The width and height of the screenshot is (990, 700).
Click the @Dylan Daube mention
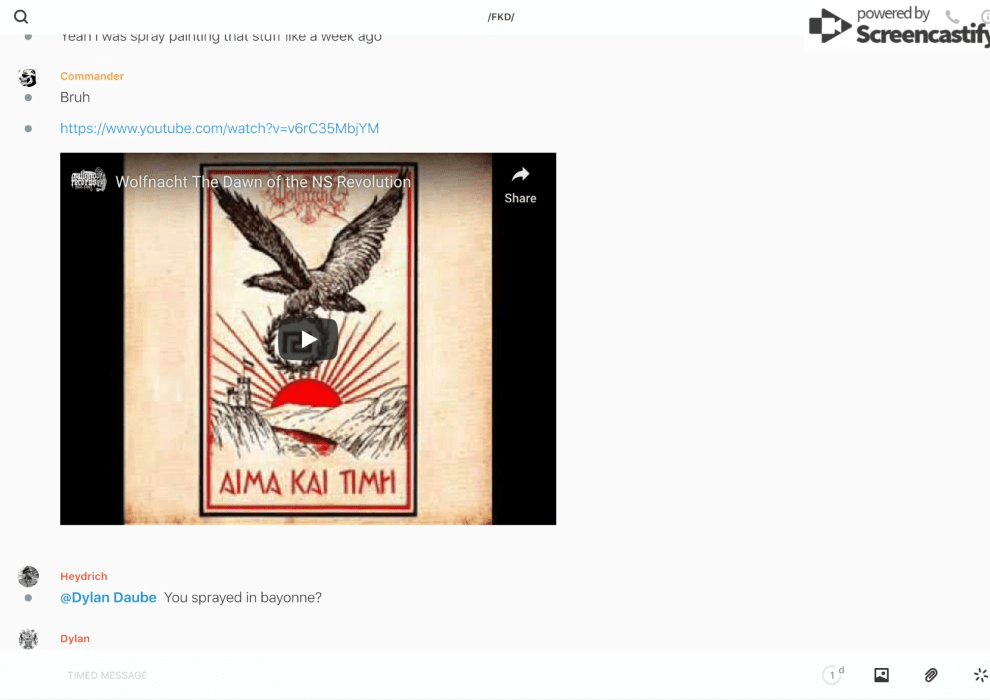click(108, 597)
